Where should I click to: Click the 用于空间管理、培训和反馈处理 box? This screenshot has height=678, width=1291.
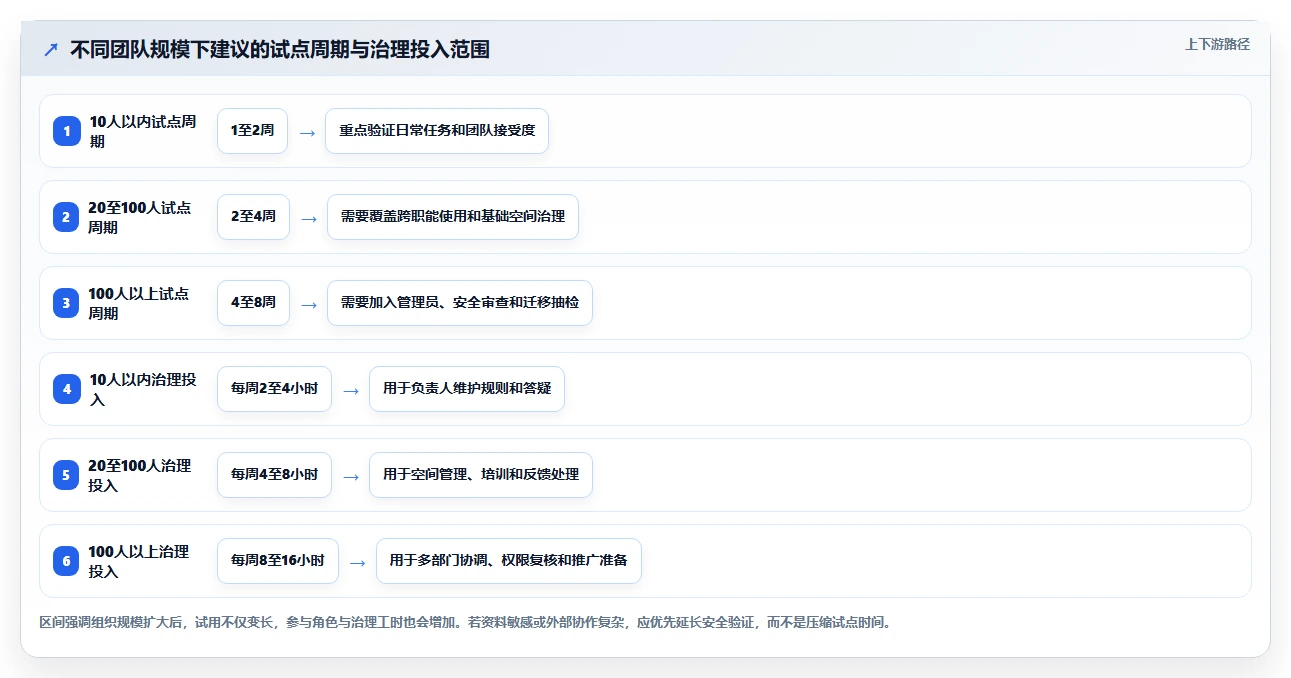(x=481, y=475)
